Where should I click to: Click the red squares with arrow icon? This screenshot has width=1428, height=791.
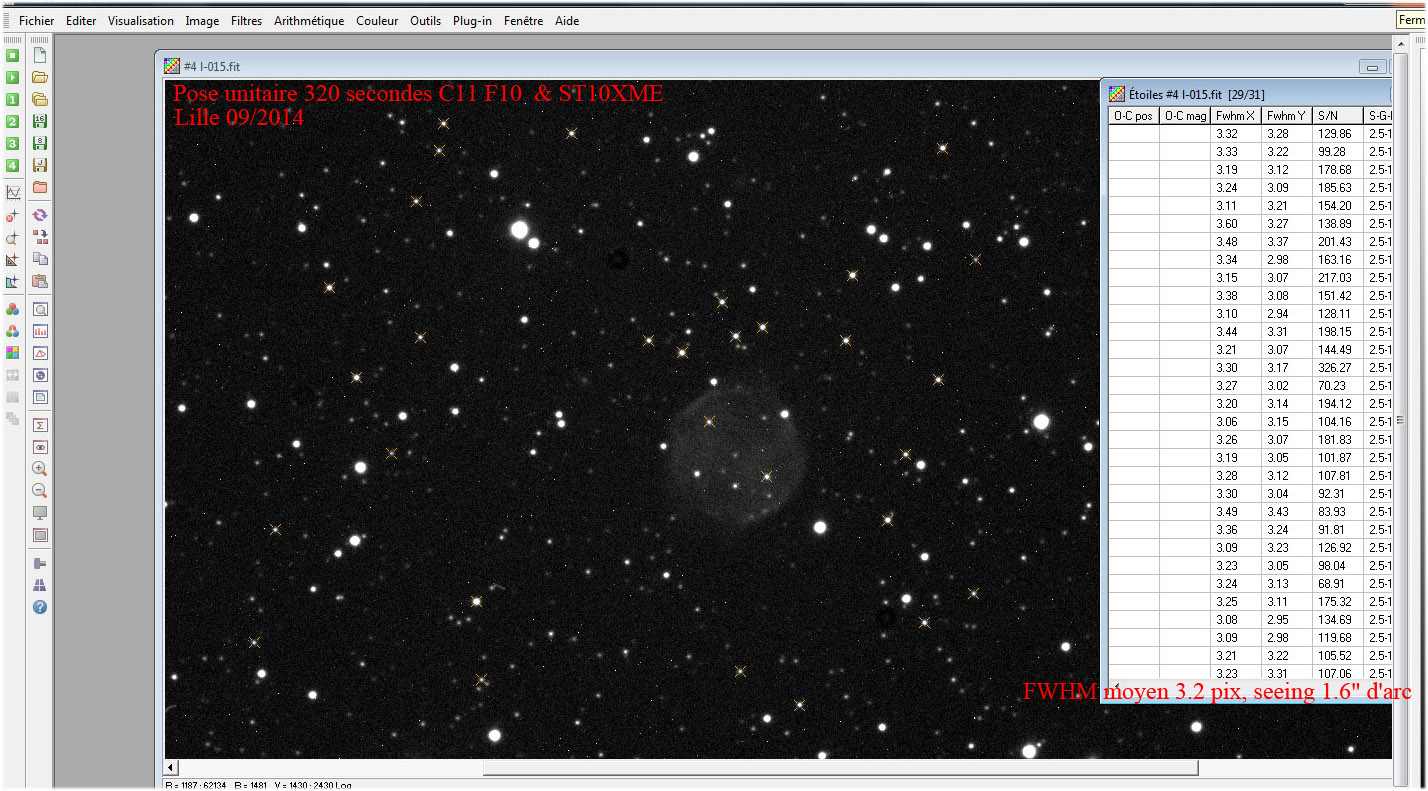[x=40, y=237]
